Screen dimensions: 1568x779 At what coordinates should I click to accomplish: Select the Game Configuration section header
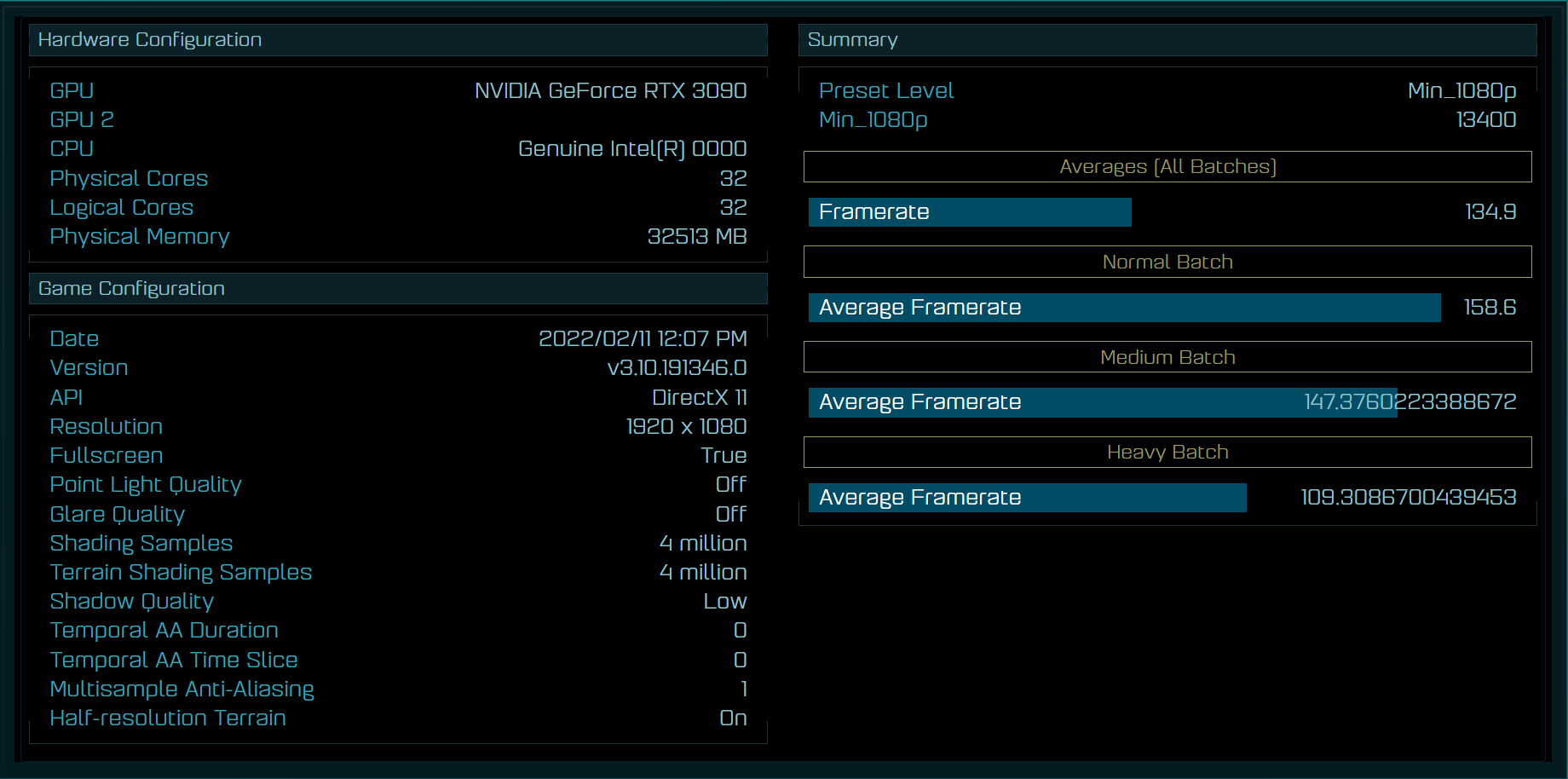(x=132, y=289)
